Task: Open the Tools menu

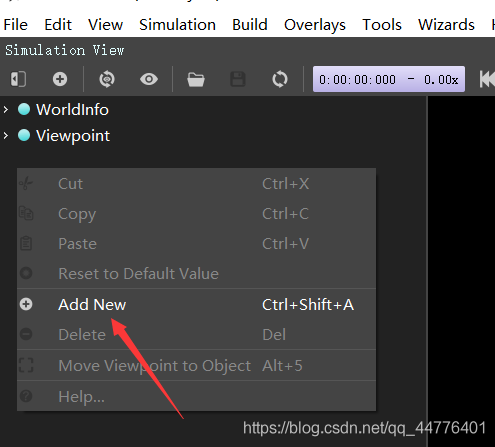Action: click(x=382, y=25)
